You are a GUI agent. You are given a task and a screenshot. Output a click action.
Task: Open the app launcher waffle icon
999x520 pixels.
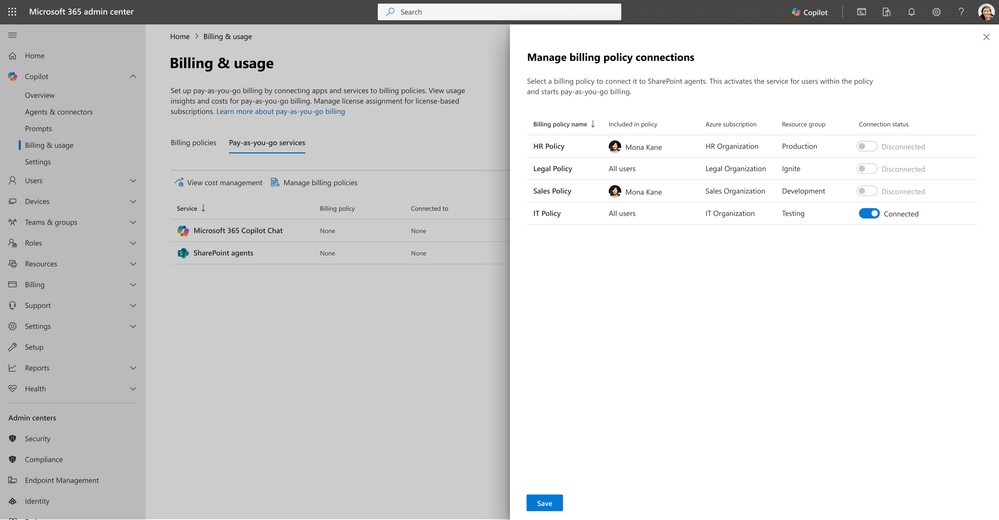click(12, 12)
